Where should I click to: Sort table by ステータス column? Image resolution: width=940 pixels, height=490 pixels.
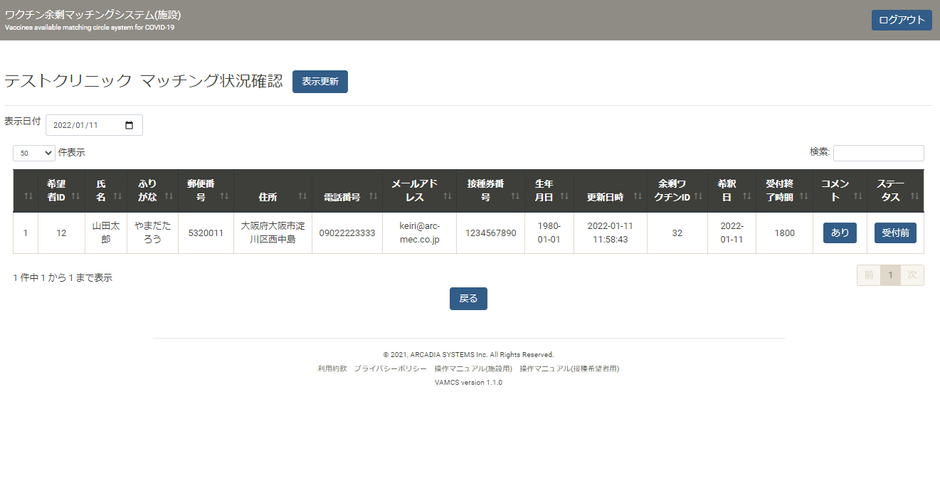(896, 190)
